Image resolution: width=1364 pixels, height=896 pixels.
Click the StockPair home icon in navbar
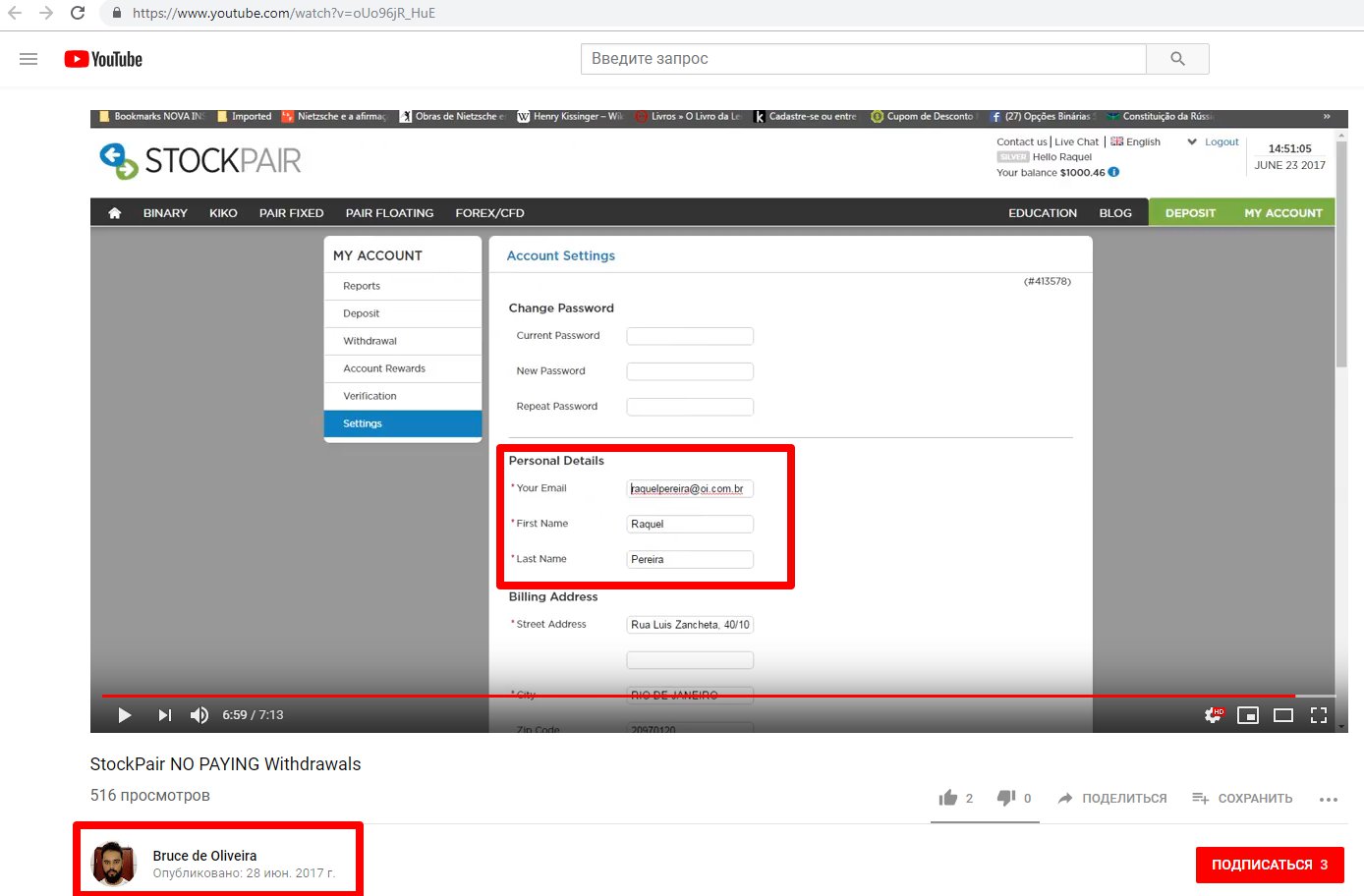(x=115, y=212)
